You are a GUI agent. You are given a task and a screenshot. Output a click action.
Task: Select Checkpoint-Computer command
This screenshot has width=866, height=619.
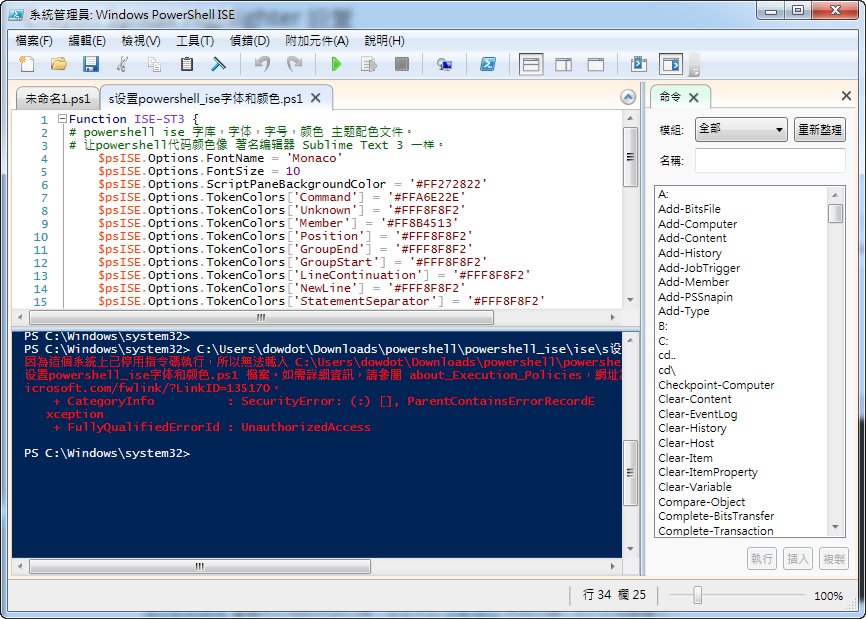tap(716, 385)
